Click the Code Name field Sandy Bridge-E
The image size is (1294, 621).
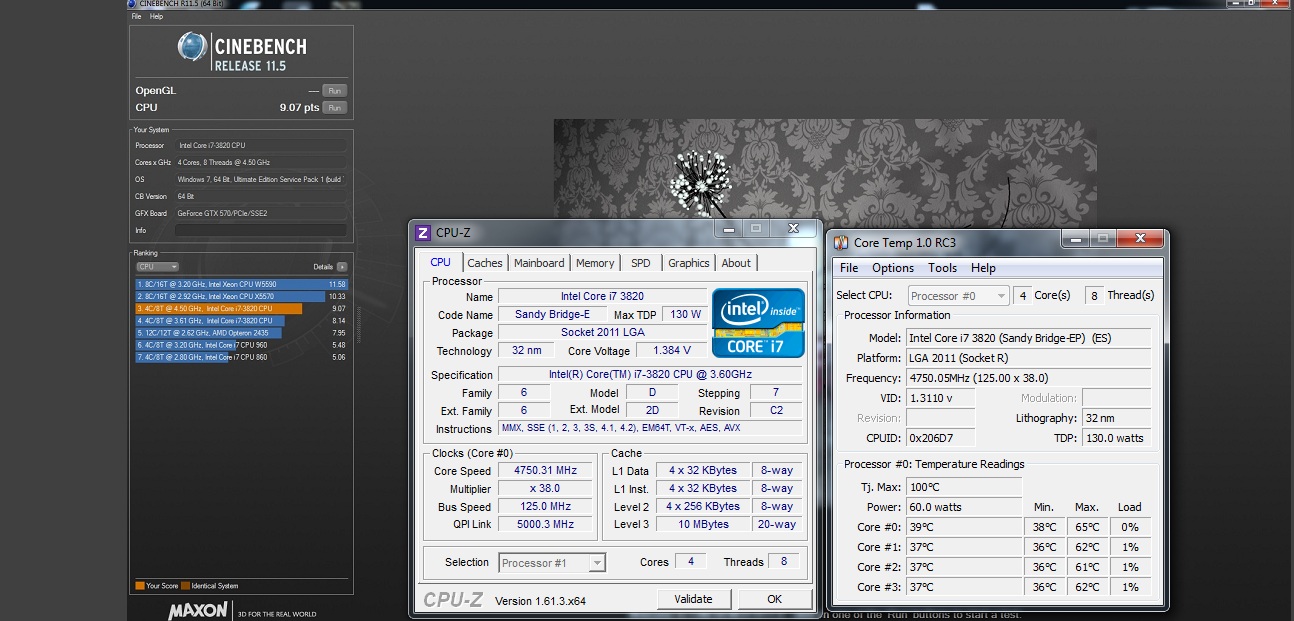pos(551,314)
